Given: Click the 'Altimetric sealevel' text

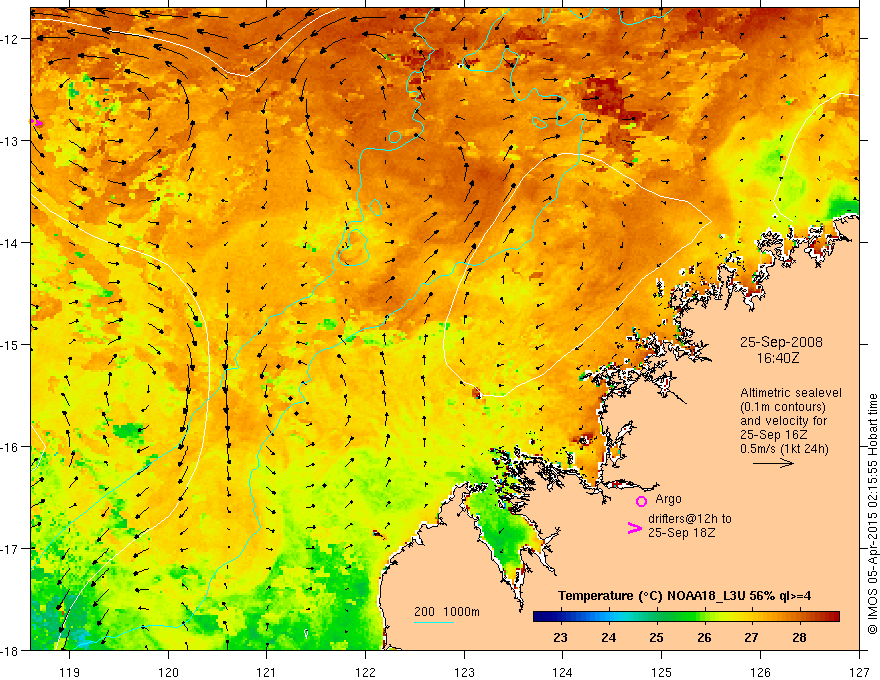Looking at the screenshot, I should point(791,393).
